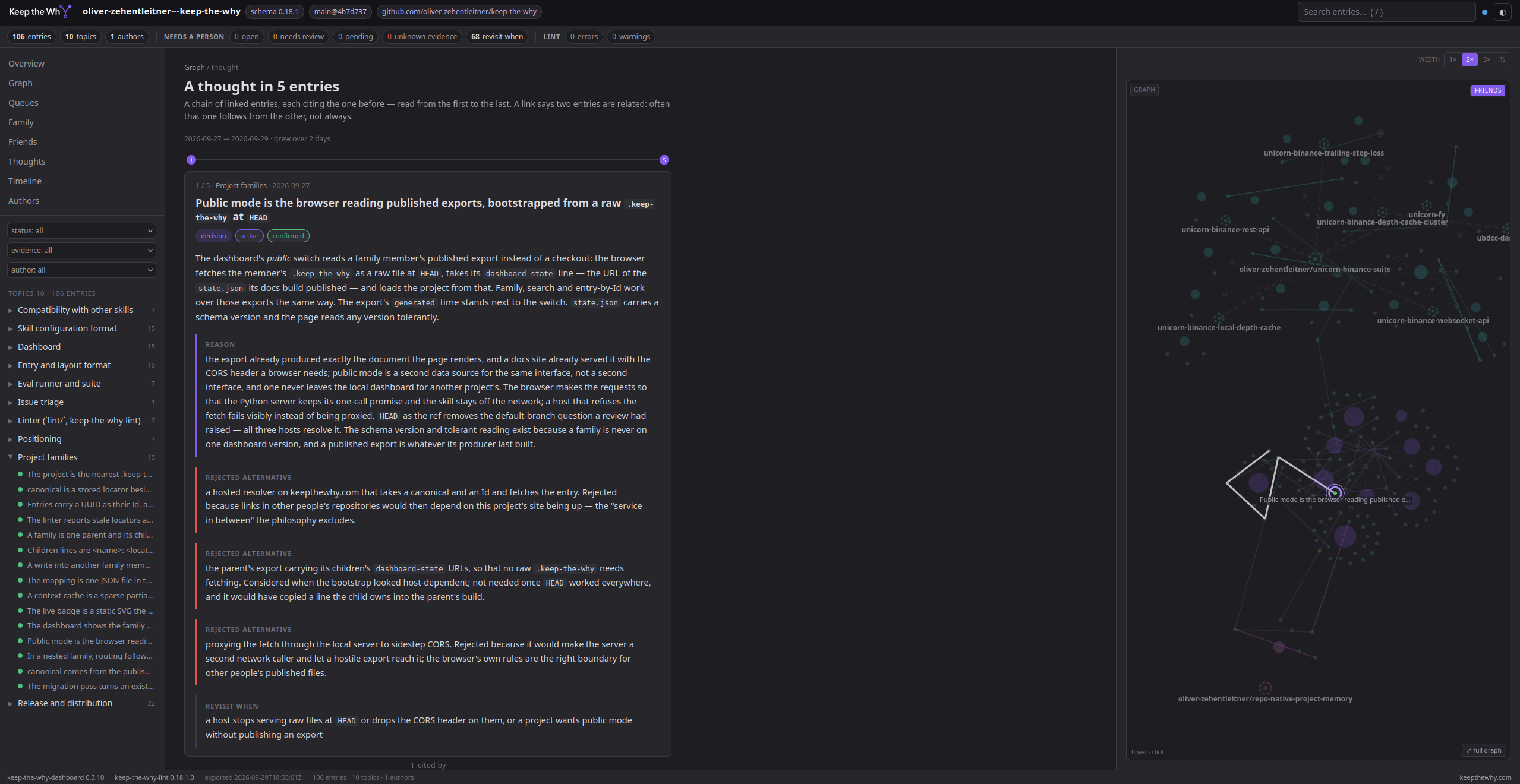Click the Keep the Why logo
1520x784 pixels.
40,11
